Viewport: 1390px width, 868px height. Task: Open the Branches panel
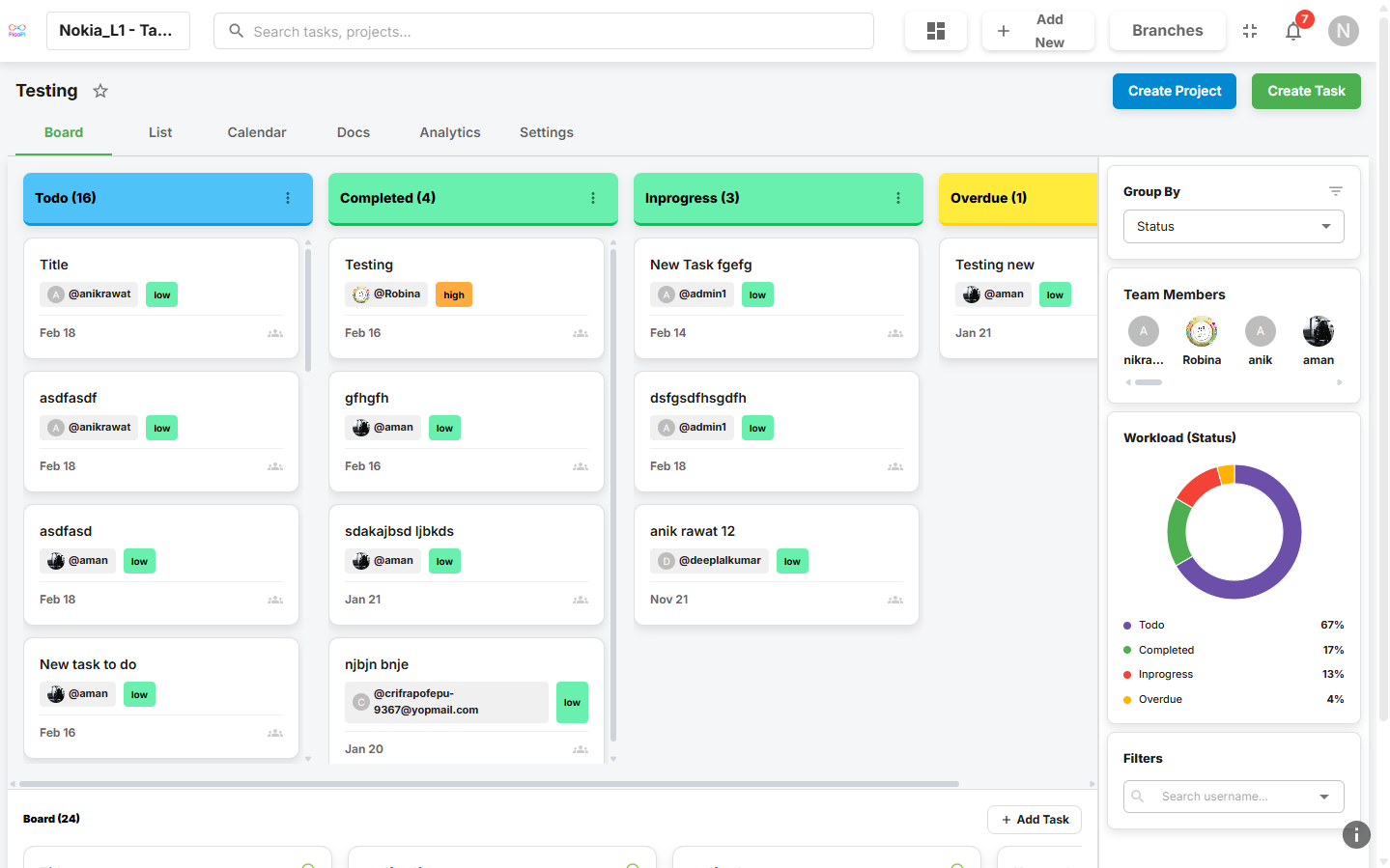[1167, 30]
